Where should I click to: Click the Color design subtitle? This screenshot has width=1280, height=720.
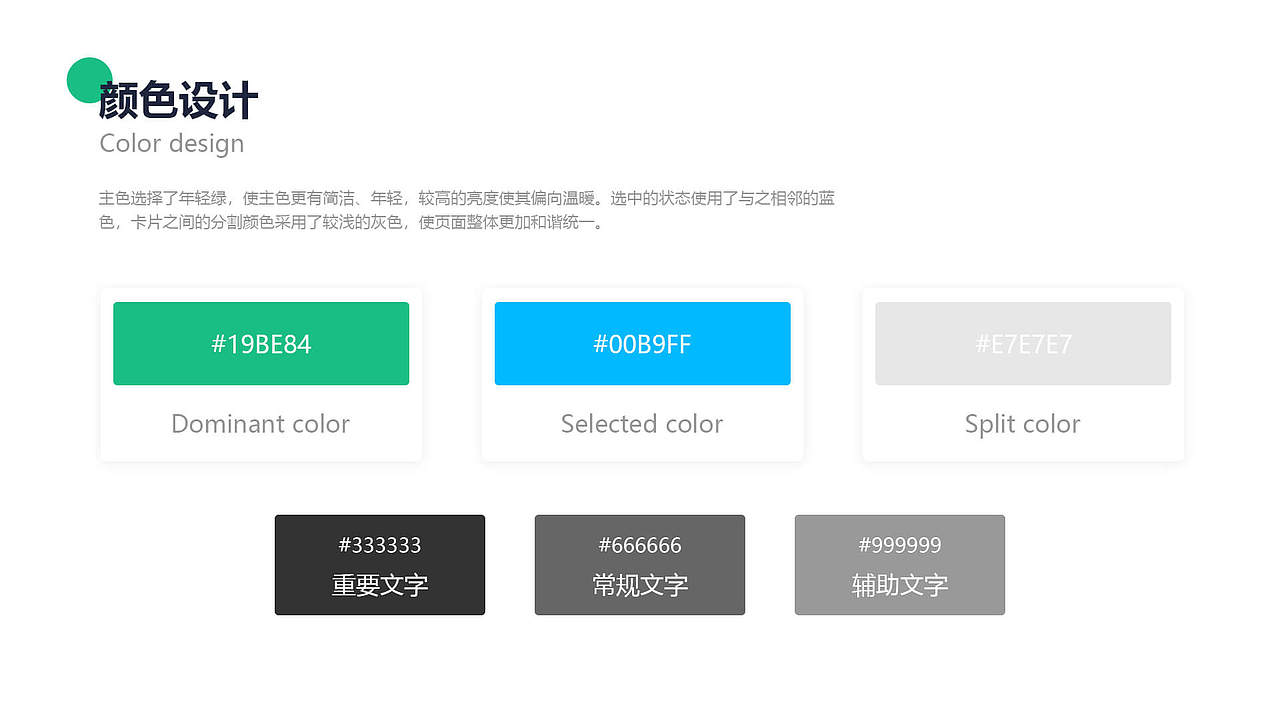[x=172, y=143]
